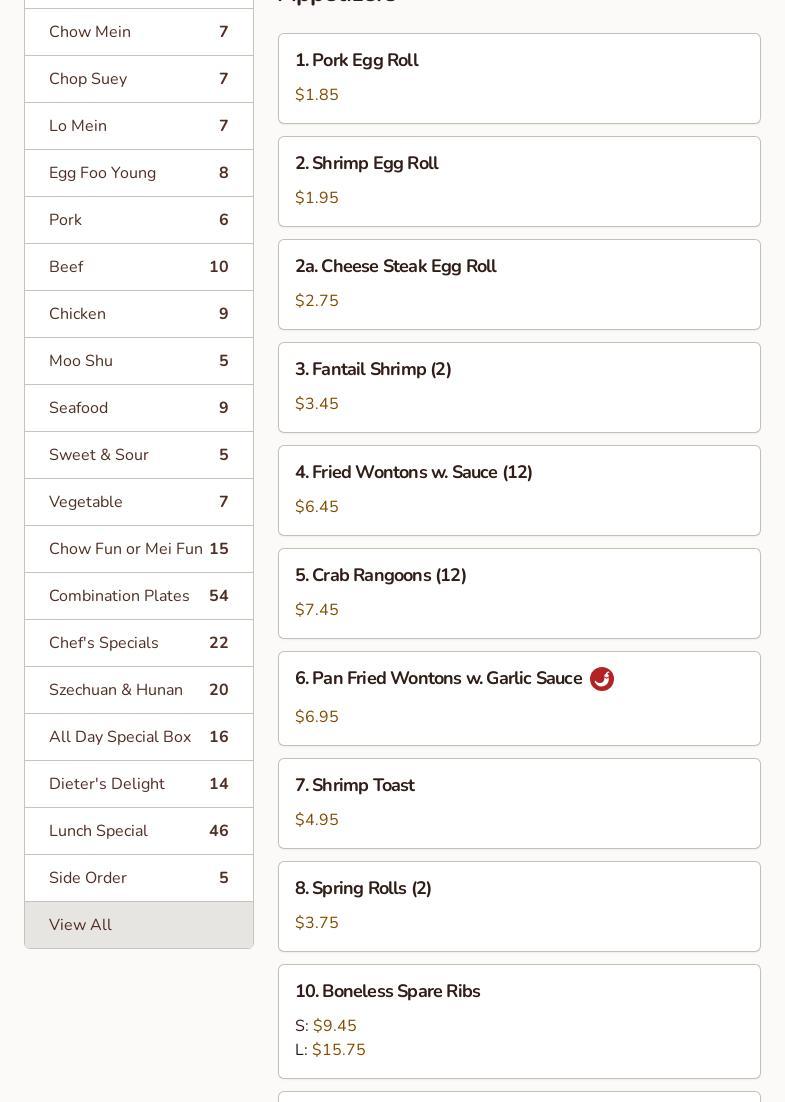Image resolution: width=785 pixels, height=1102 pixels.
Task: Click View All at the sidebar bottom
Action: (138, 925)
